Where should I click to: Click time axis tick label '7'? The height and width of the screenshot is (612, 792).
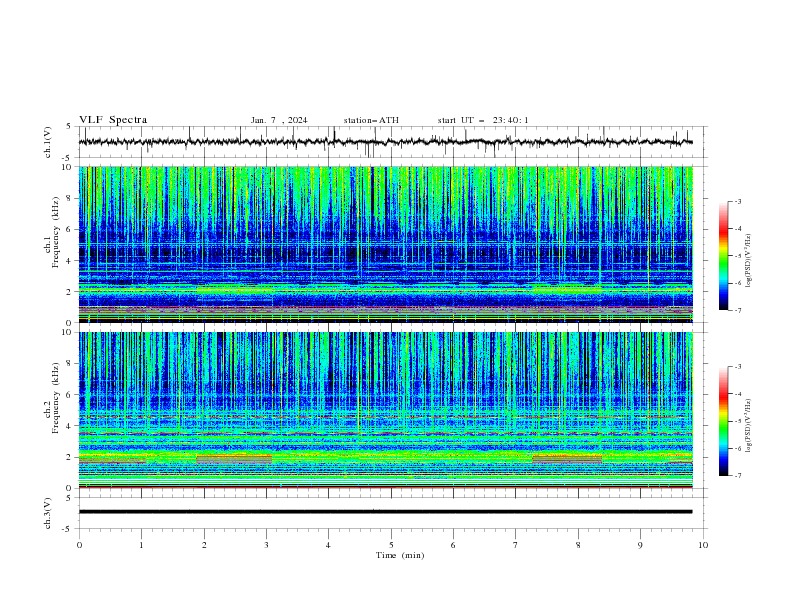[x=516, y=545]
